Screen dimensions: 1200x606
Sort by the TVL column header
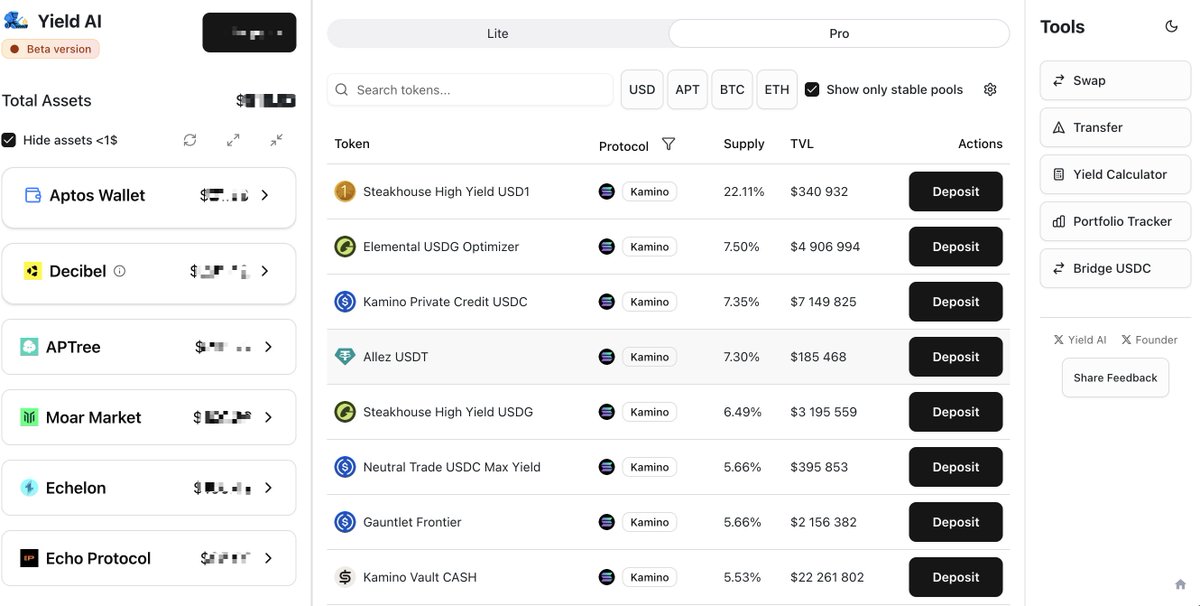802,144
